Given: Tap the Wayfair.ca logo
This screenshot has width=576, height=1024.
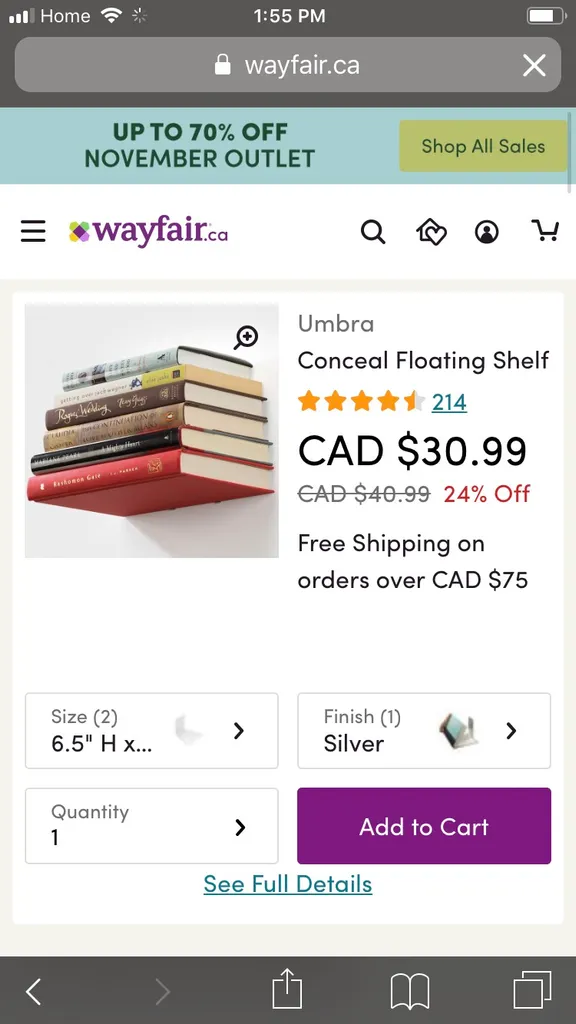Looking at the screenshot, I should (x=148, y=231).
